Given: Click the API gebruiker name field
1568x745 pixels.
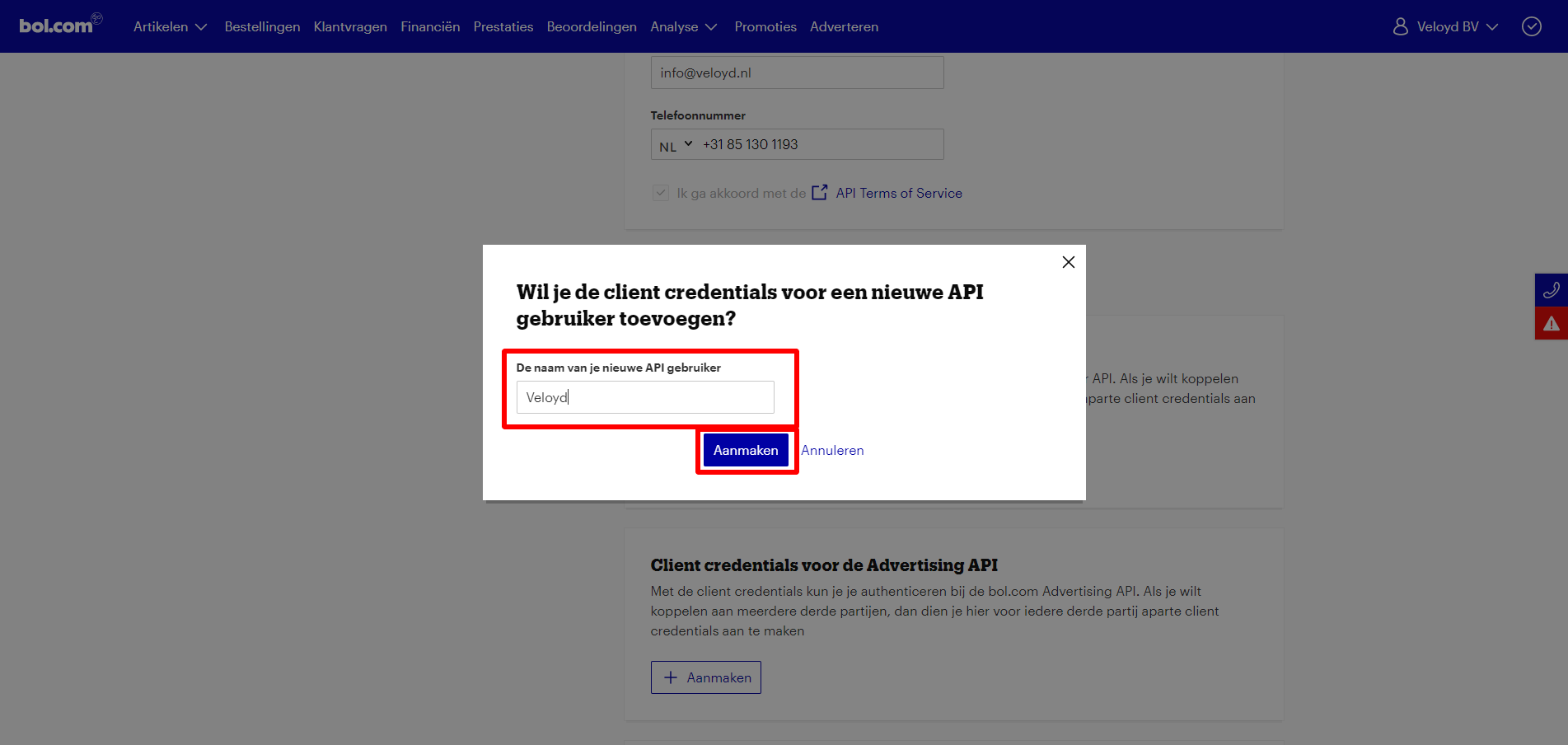Looking at the screenshot, I should (645, 397).
